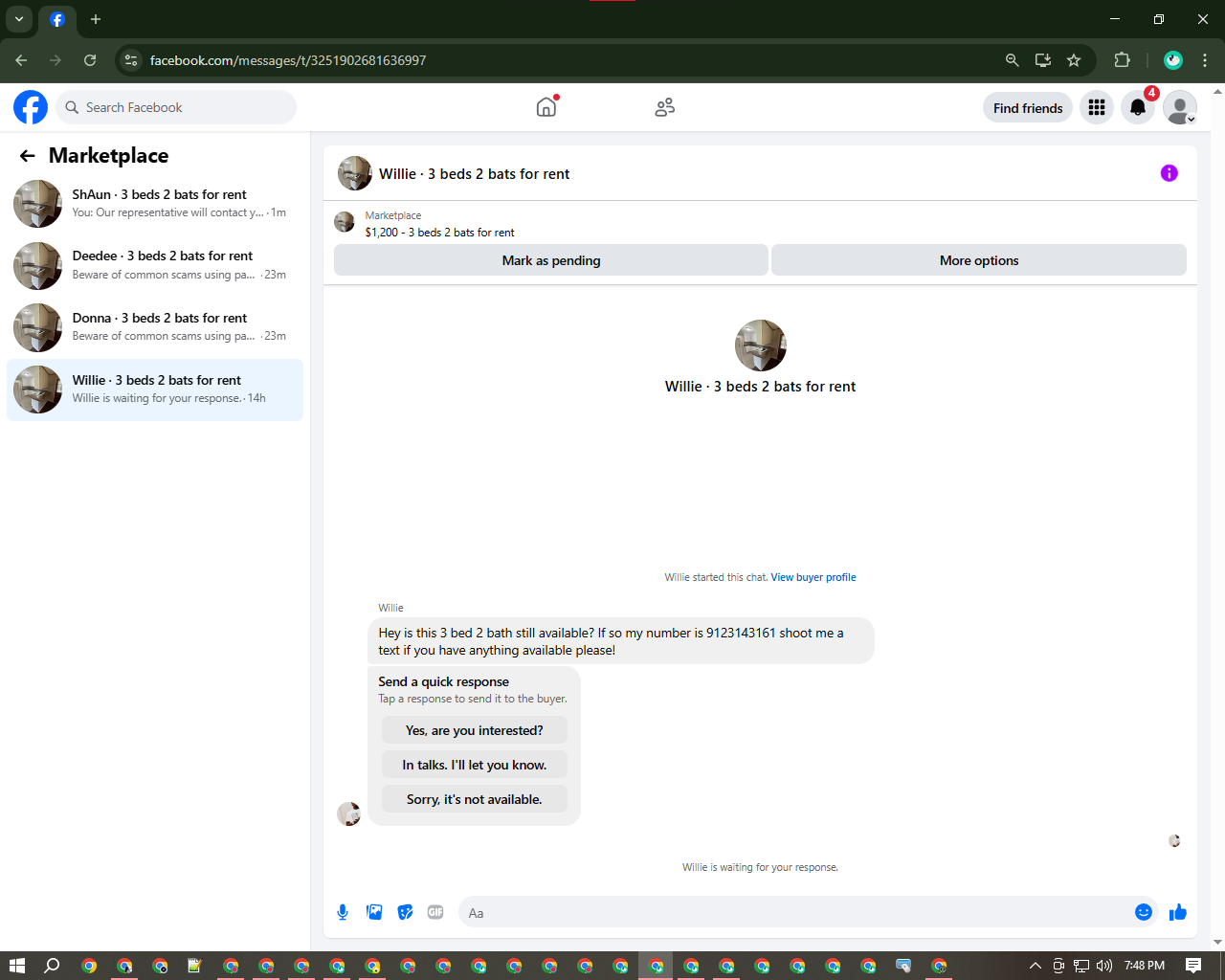The image size is (1225, 980).
Task: Open the notifications bell icon
Action: (x=1138, y=107)
